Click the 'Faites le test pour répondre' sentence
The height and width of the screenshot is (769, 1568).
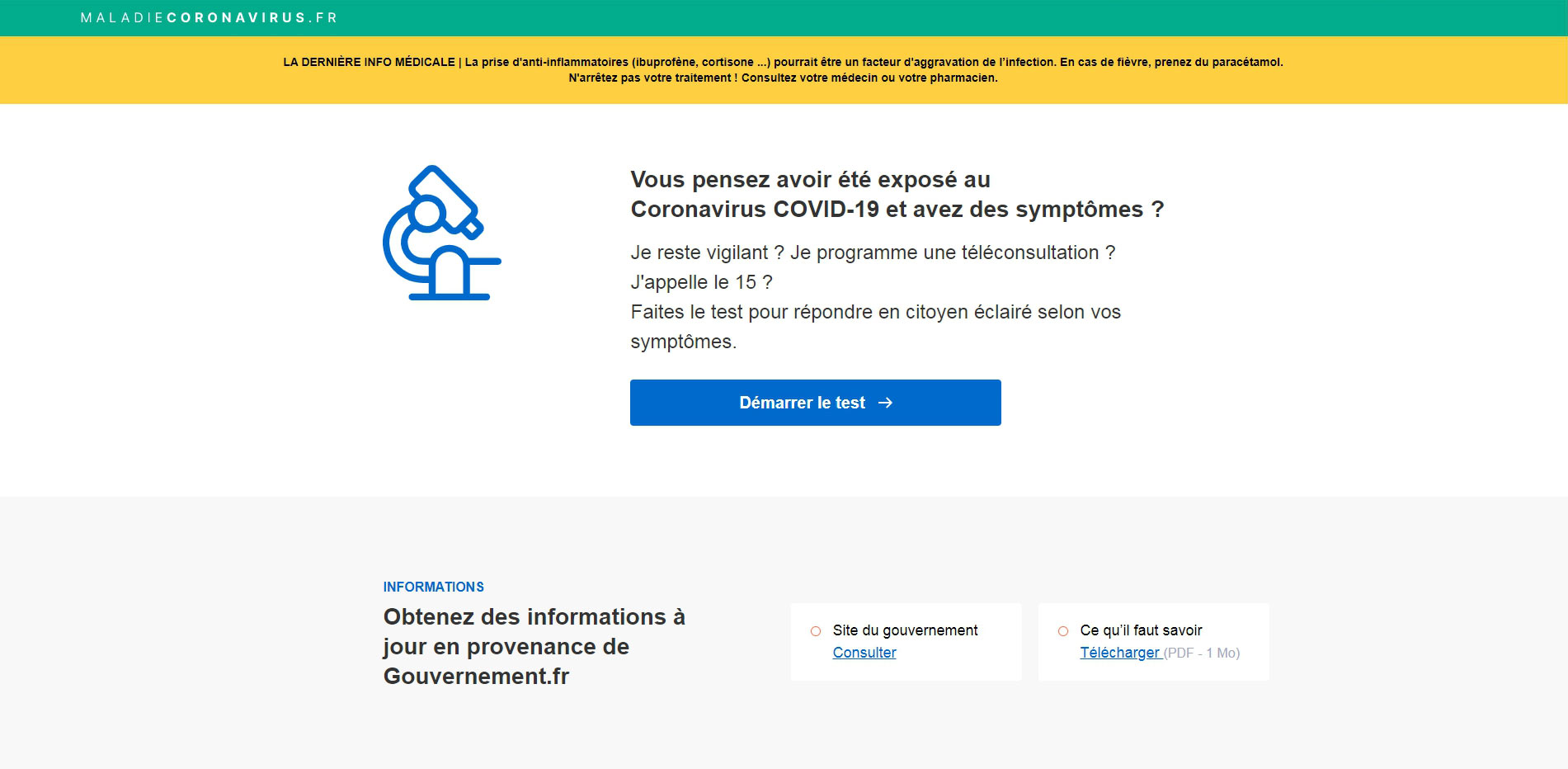click(x=875, y=312)
